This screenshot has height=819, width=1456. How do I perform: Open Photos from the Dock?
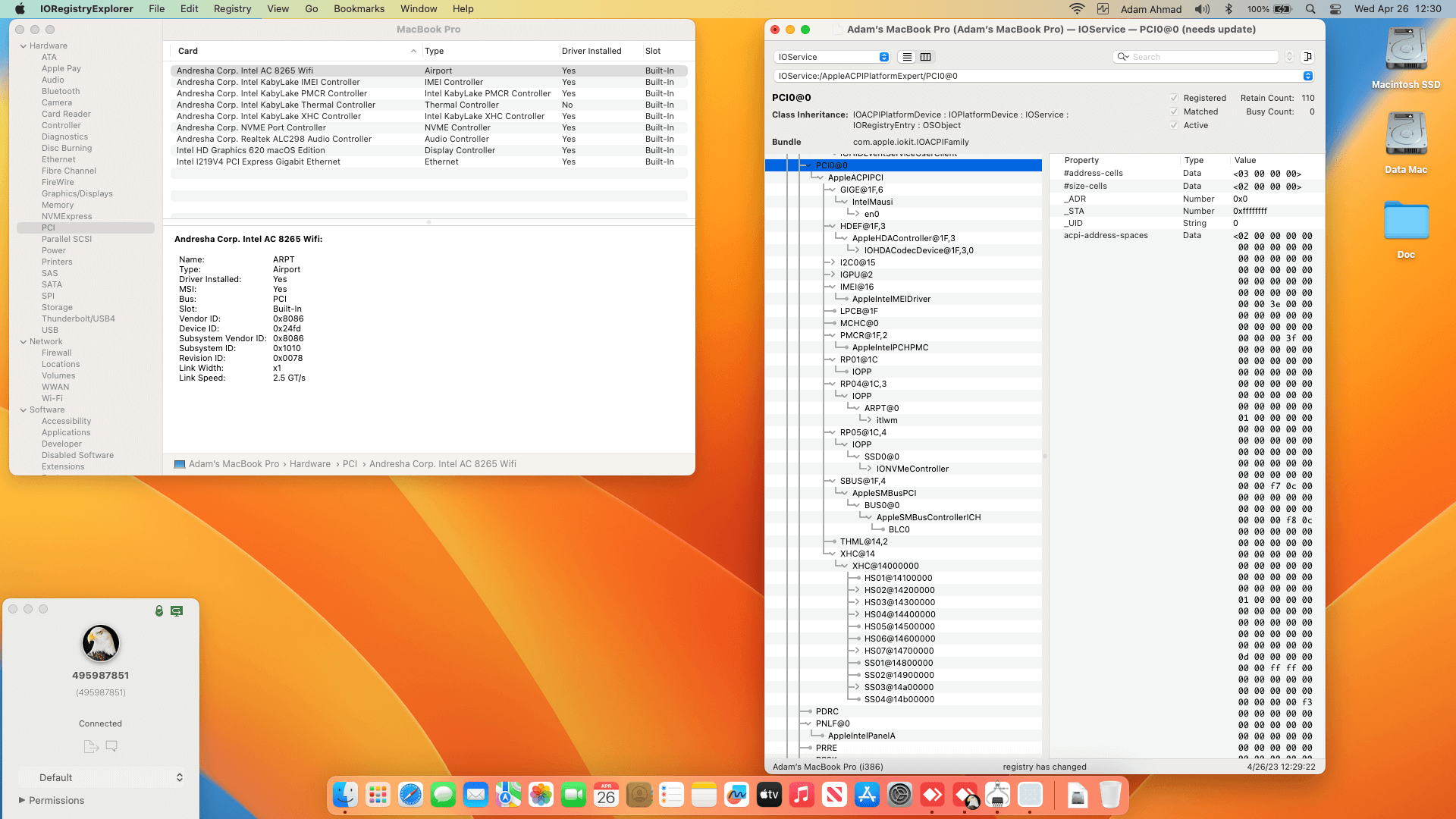pos(541,795)
